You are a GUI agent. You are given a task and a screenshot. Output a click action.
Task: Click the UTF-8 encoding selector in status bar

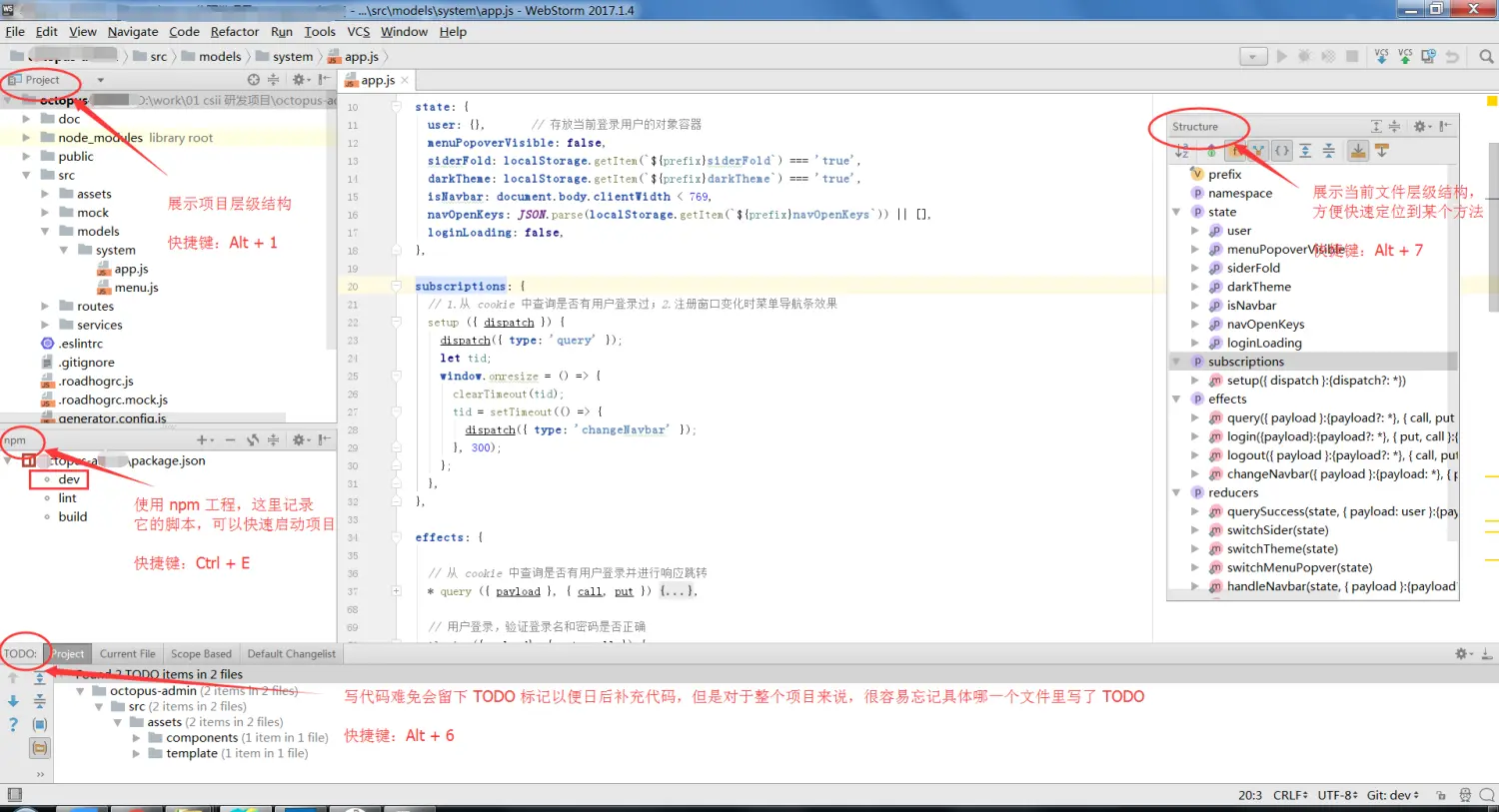coord(1337,795)
